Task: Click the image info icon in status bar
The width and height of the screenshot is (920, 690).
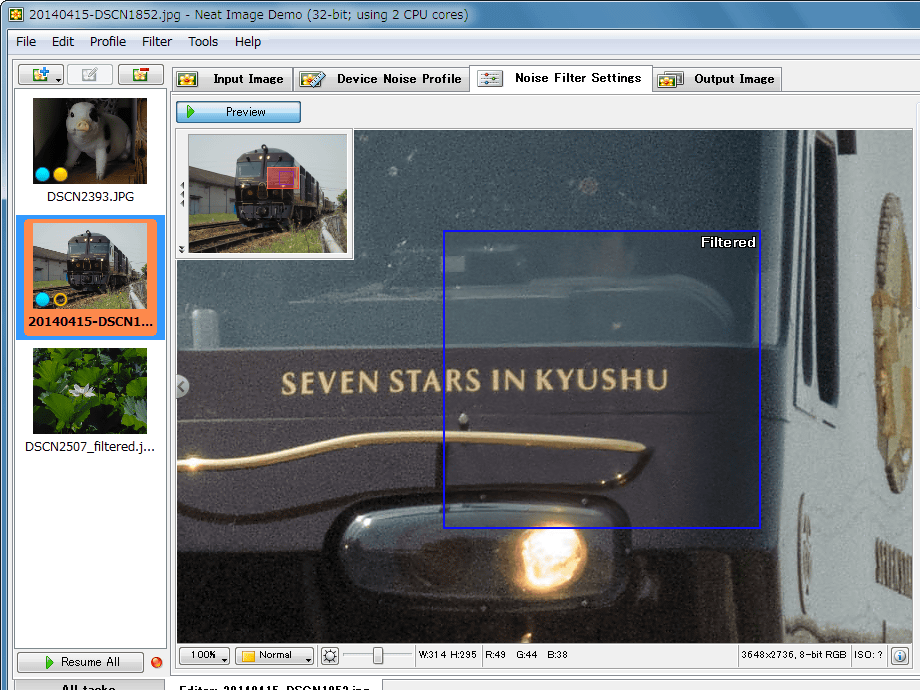Action: (x=900, y=655)
